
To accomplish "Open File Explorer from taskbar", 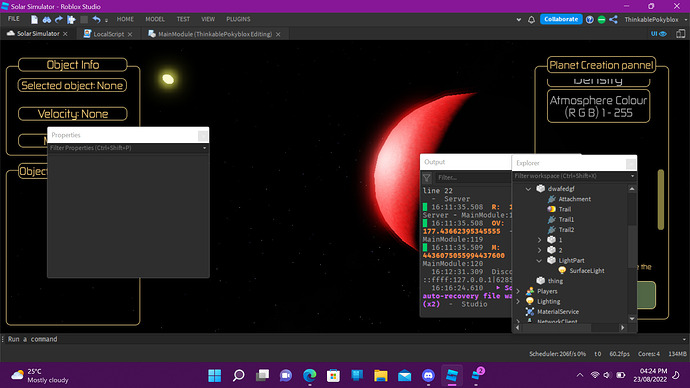I will point(381,375).
